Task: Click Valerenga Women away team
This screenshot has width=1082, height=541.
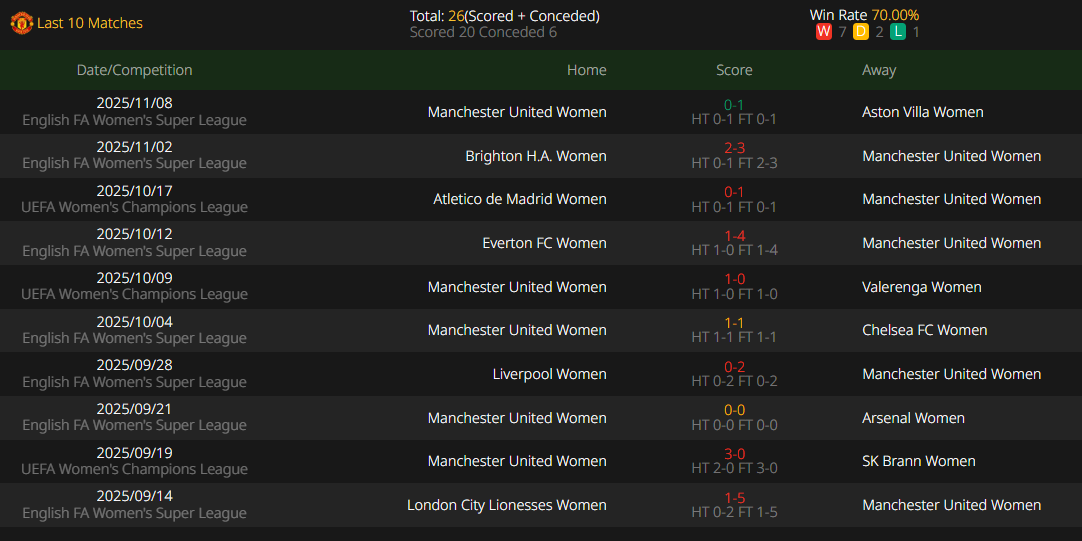Action: (921, 287)
